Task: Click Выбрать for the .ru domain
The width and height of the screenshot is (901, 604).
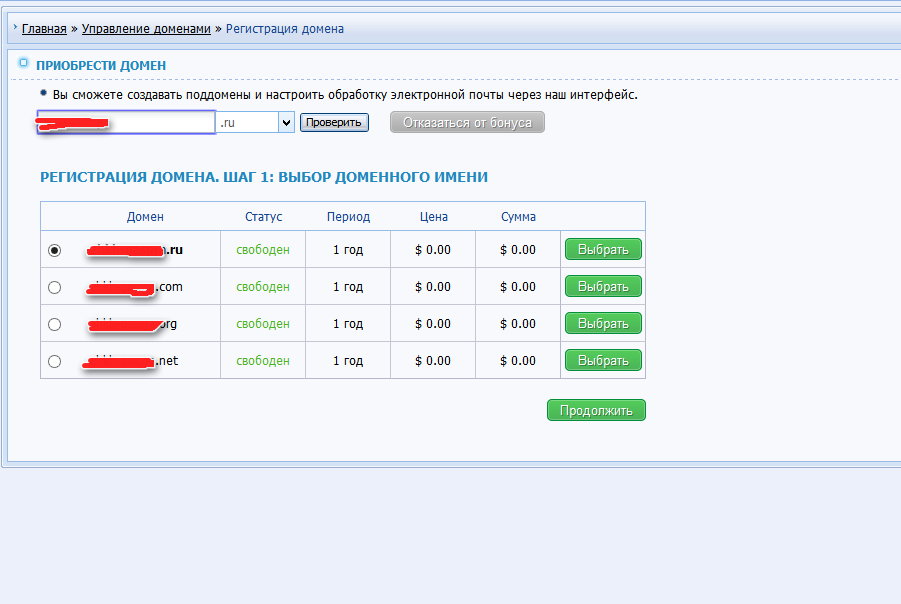Action: point(603,249)
